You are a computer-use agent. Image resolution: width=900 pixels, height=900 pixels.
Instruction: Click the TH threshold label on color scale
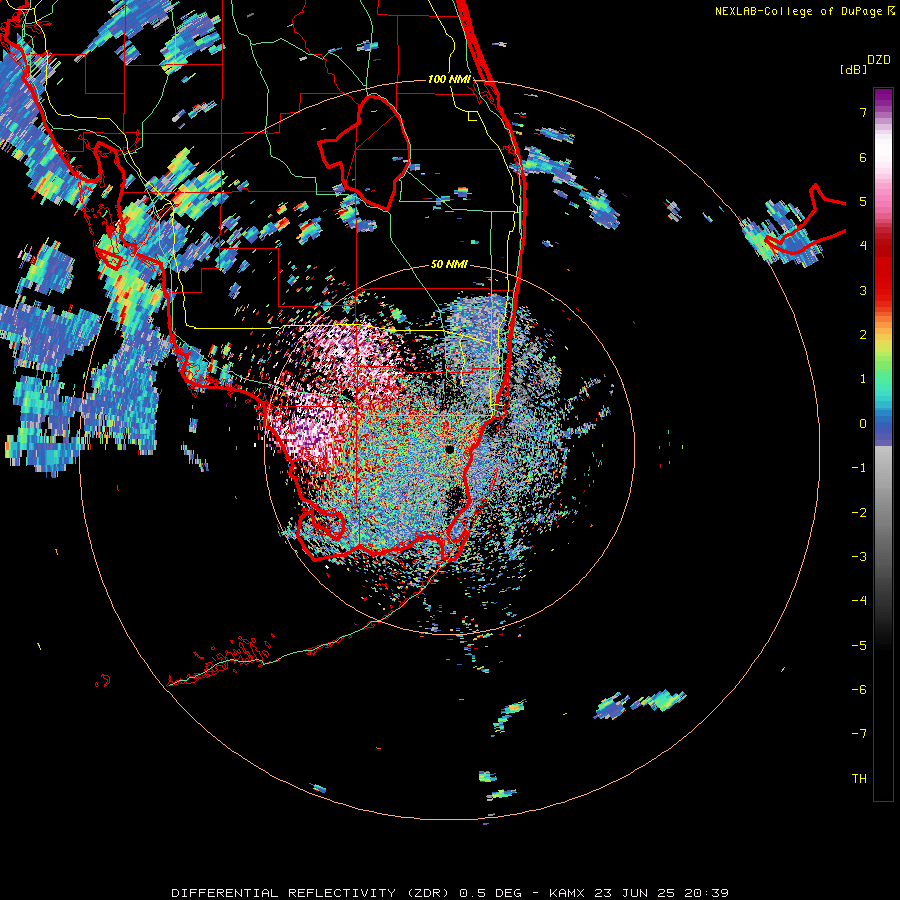(x=859, y=779)
